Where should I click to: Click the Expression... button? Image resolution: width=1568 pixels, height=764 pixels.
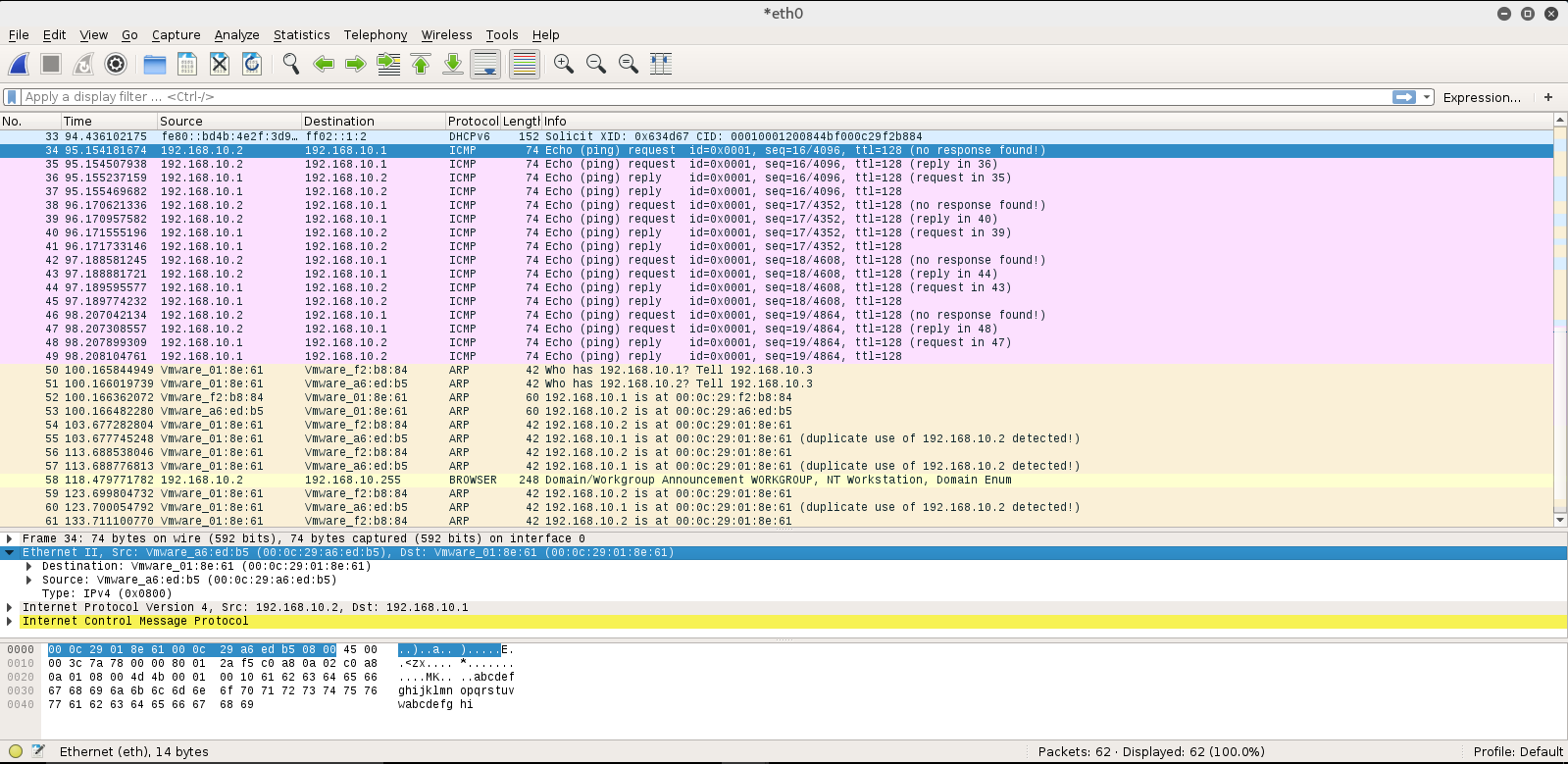[1482, 97]
